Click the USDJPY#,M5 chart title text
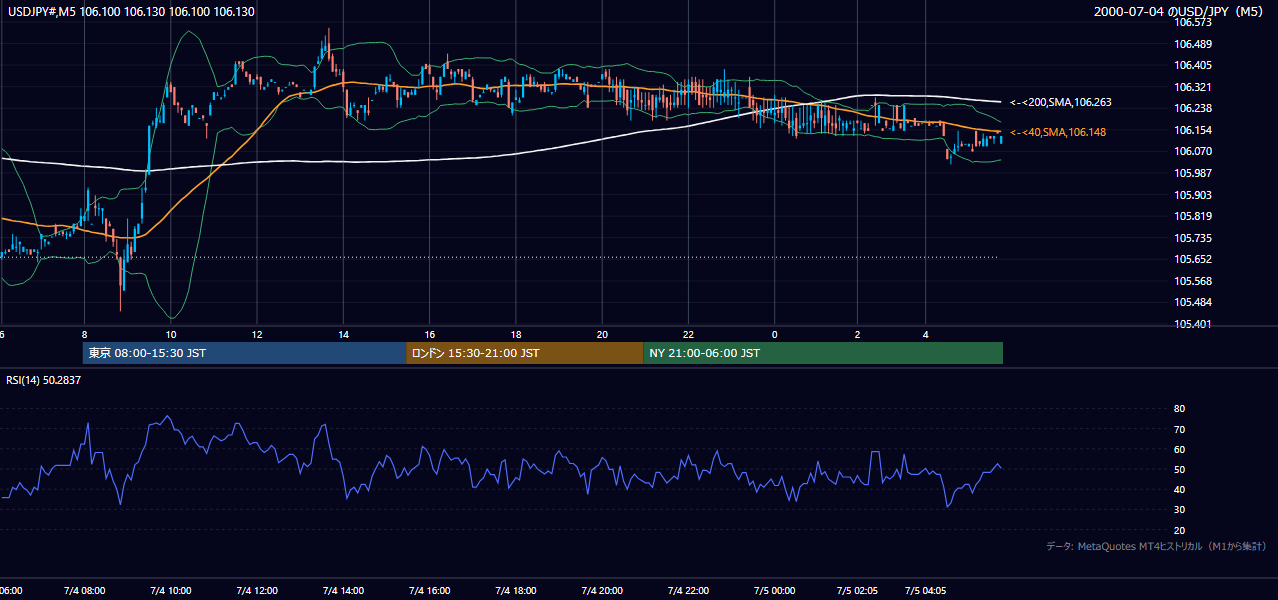 [x=131, y=12]
